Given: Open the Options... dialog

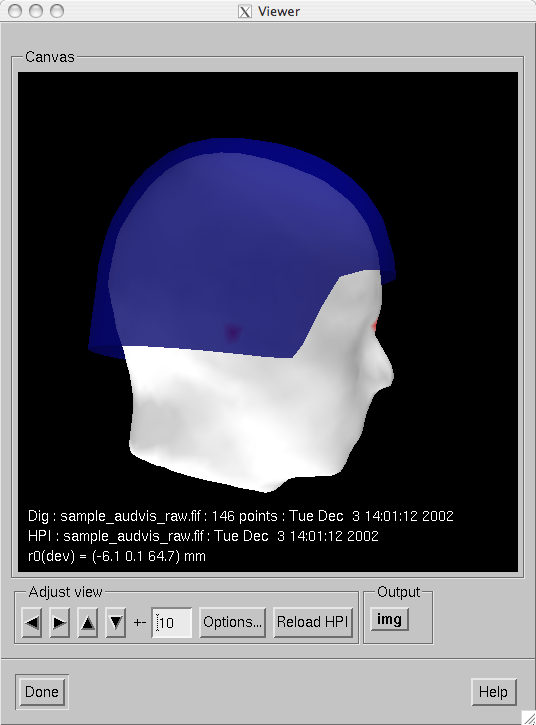Looking at the screenshot, I should (x=233, y=622).
